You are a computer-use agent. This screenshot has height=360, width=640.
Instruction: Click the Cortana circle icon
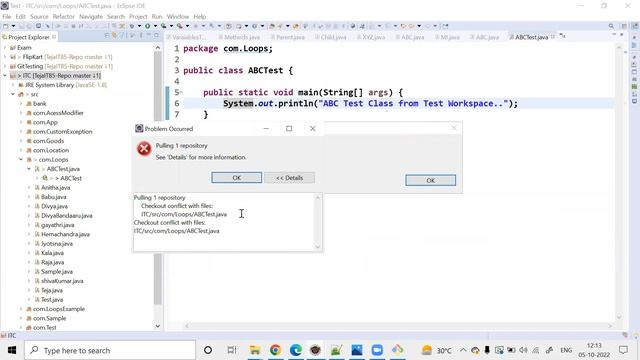pyautogui.click(x=208, y=350)
